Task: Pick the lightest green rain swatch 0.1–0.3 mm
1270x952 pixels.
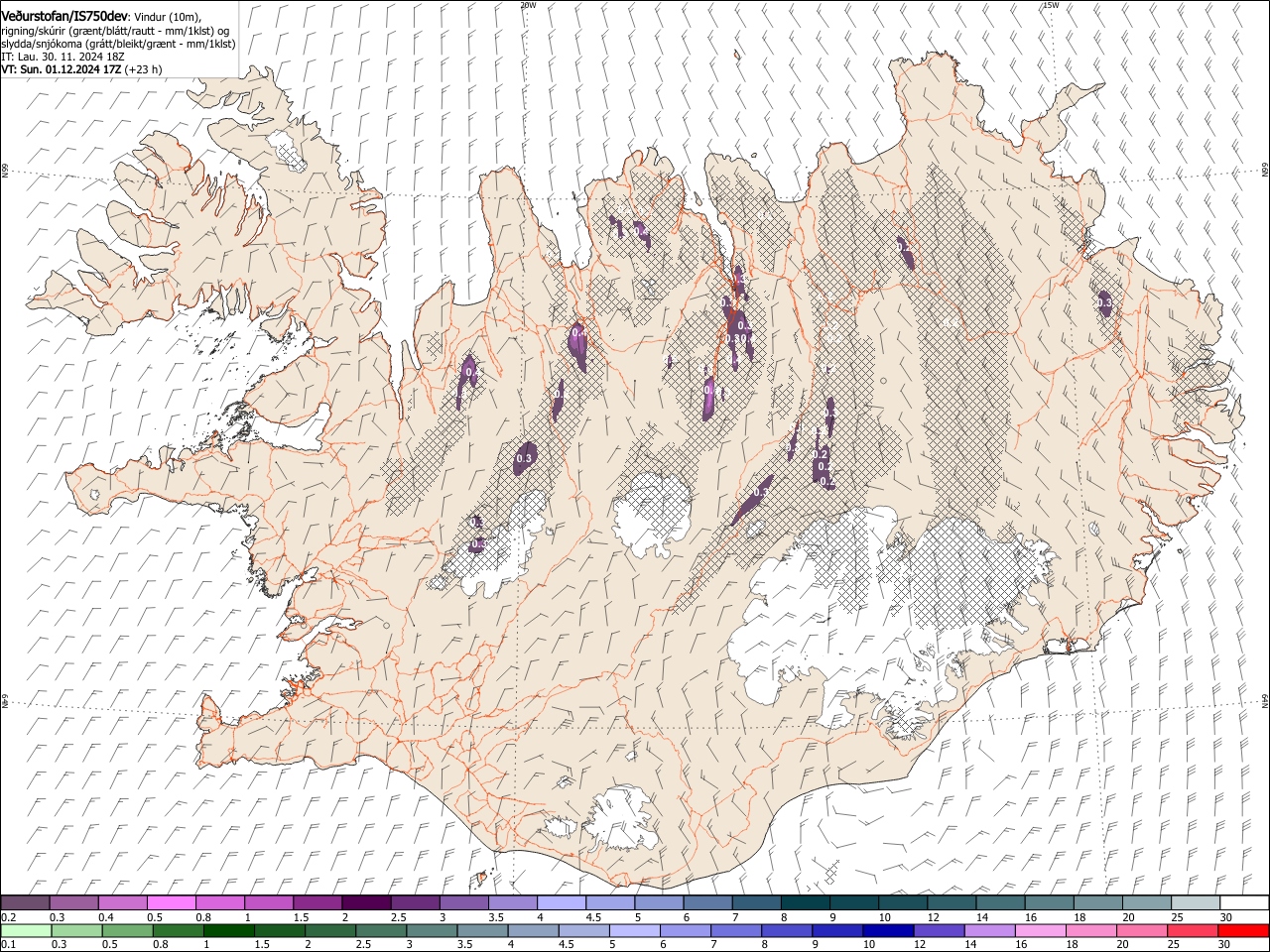Action: pyautogui.click(x=26, y=930)
